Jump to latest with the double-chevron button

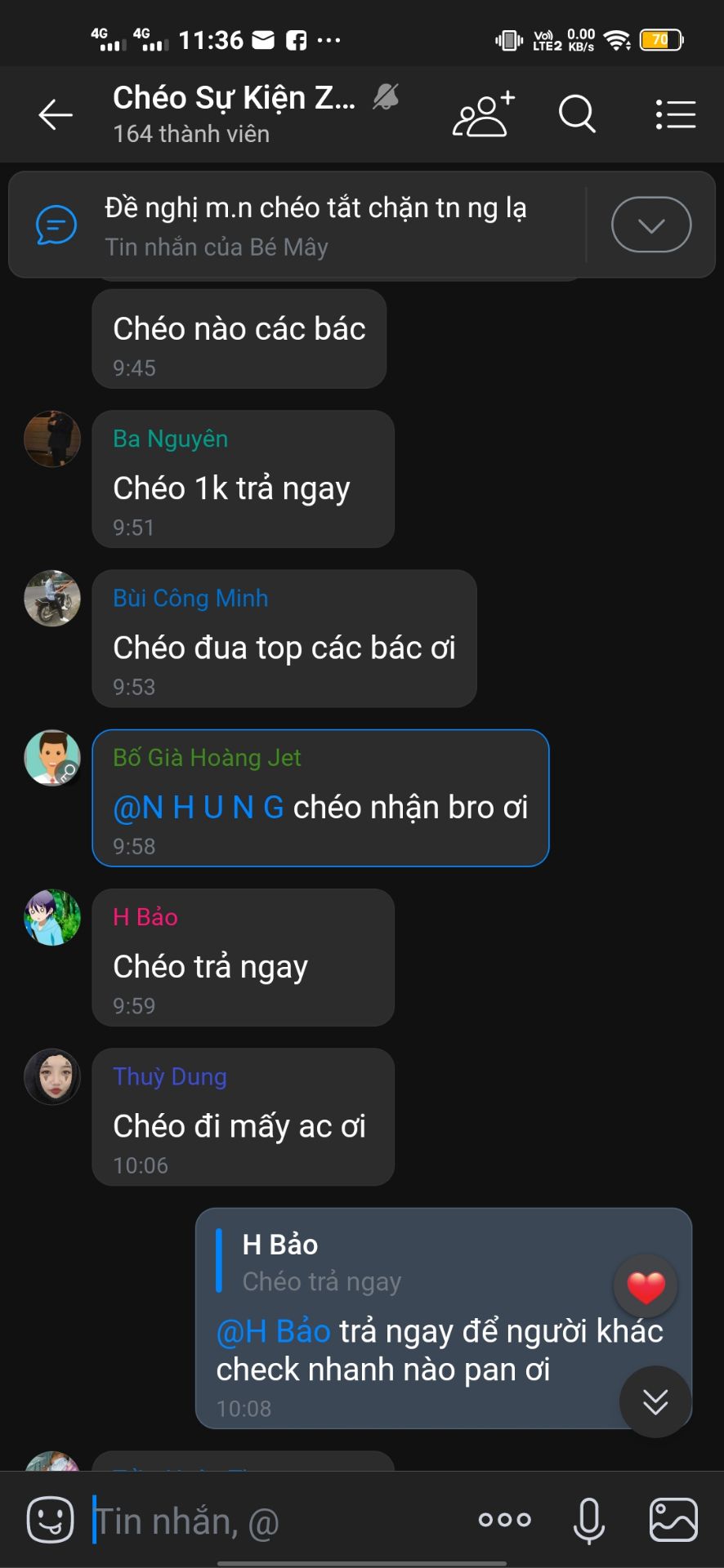(x=655, y=1401)
